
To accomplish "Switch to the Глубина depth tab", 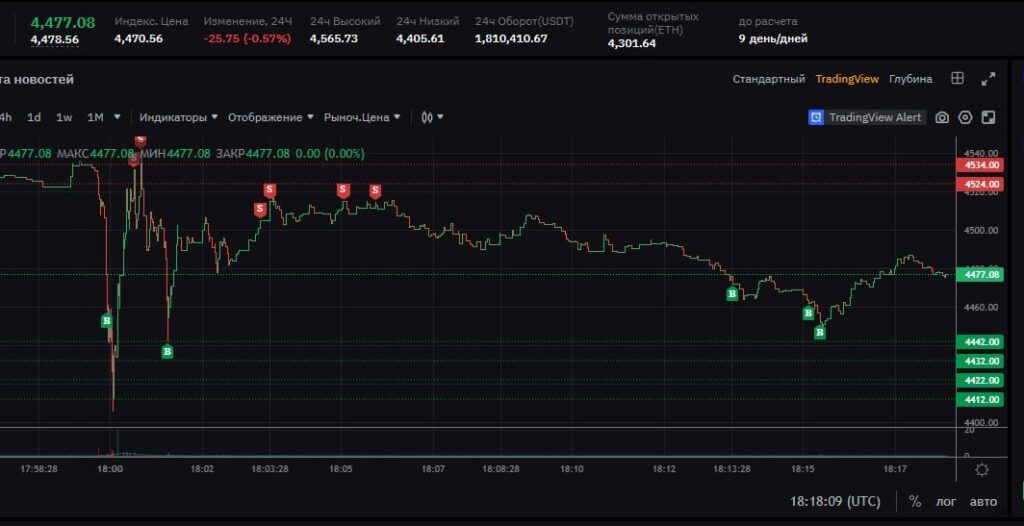I will [x=910, y=79].
